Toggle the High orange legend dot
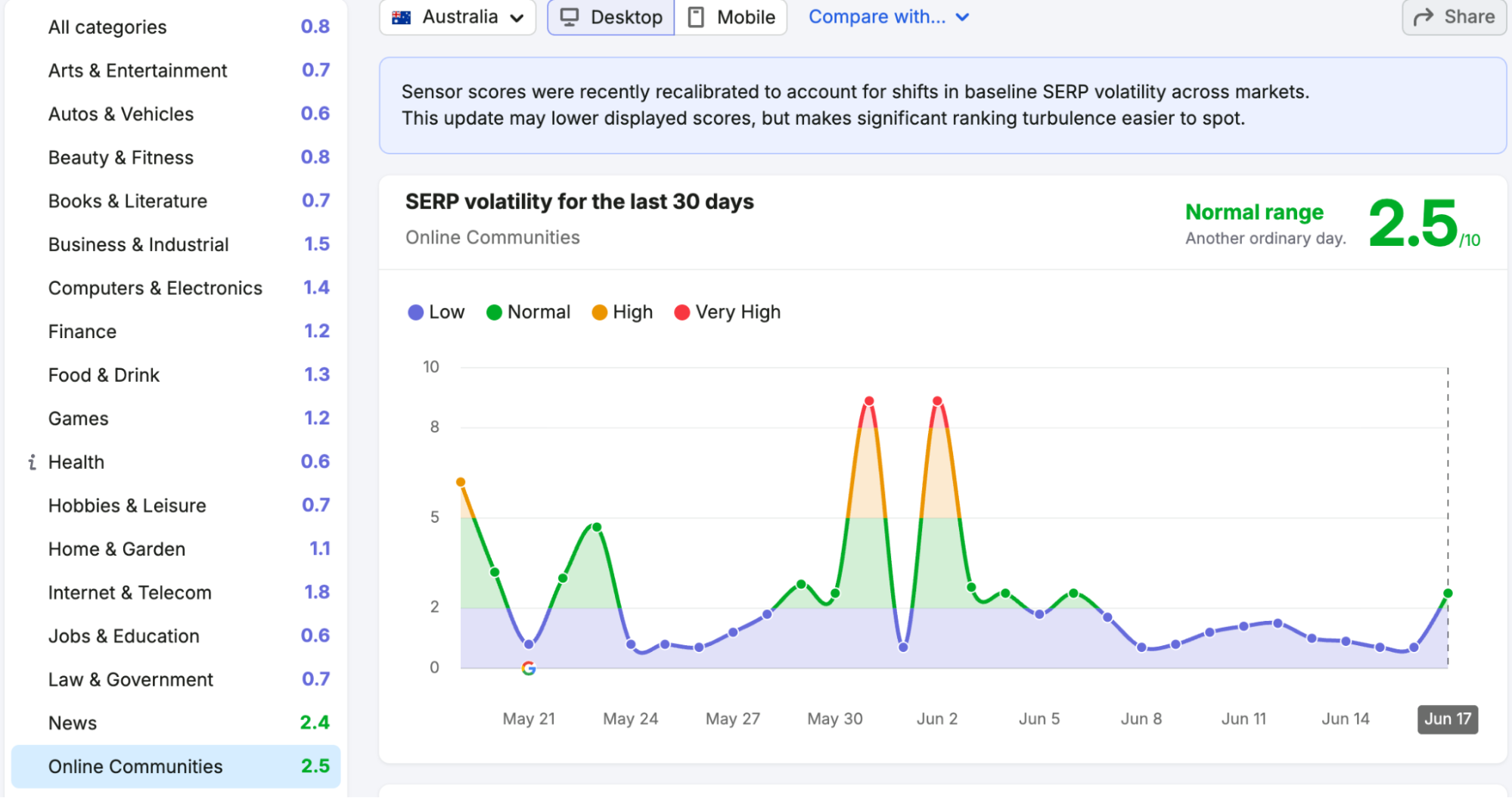This screenshot has width=1512, height=798. point(599,312)
